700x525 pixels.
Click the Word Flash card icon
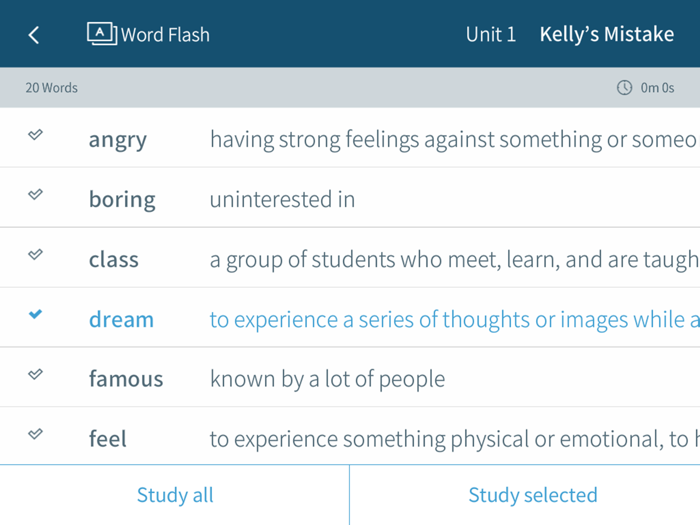[x=101, y=34]
